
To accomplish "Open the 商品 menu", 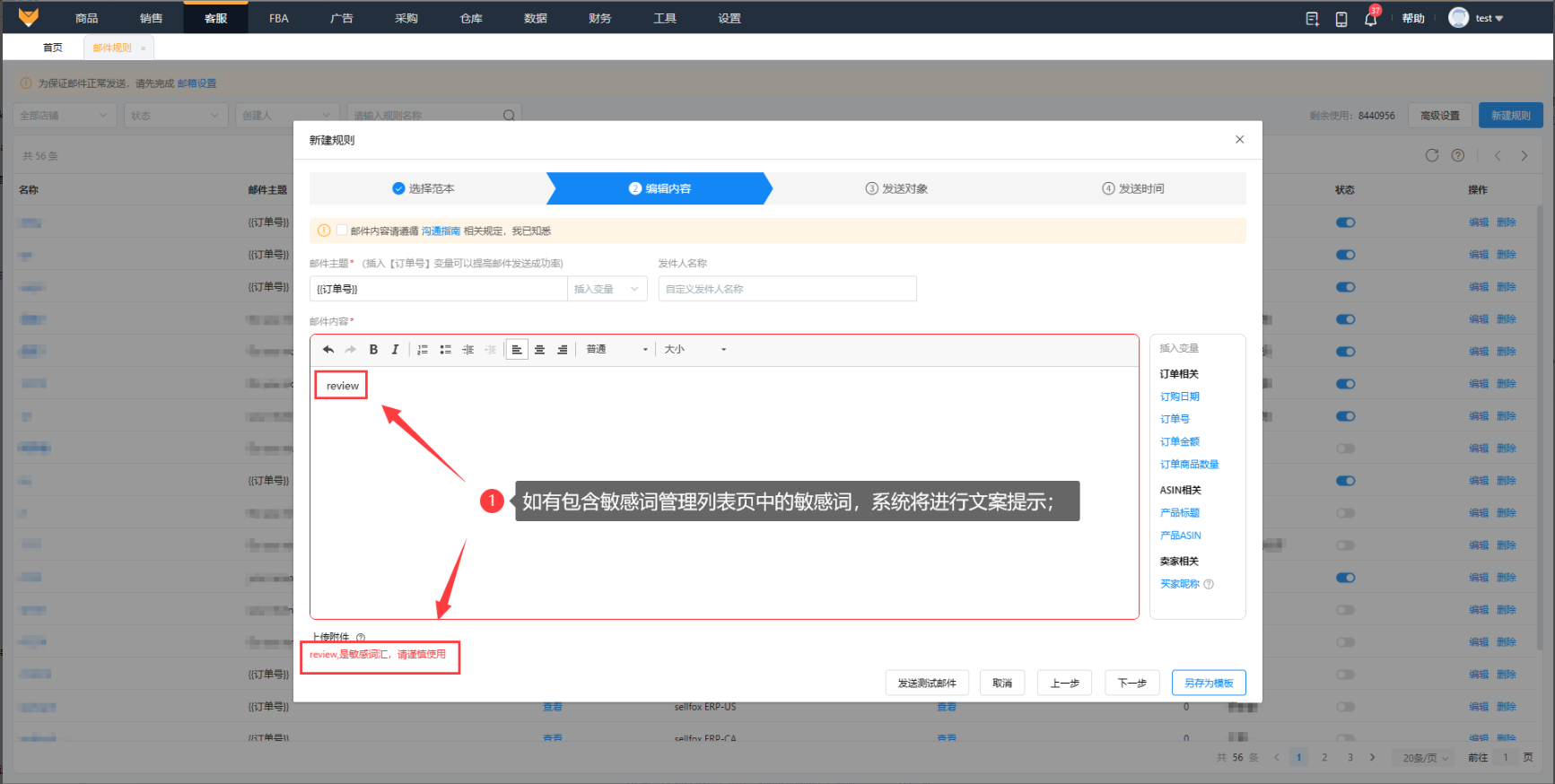I will (x=87, y=18).
